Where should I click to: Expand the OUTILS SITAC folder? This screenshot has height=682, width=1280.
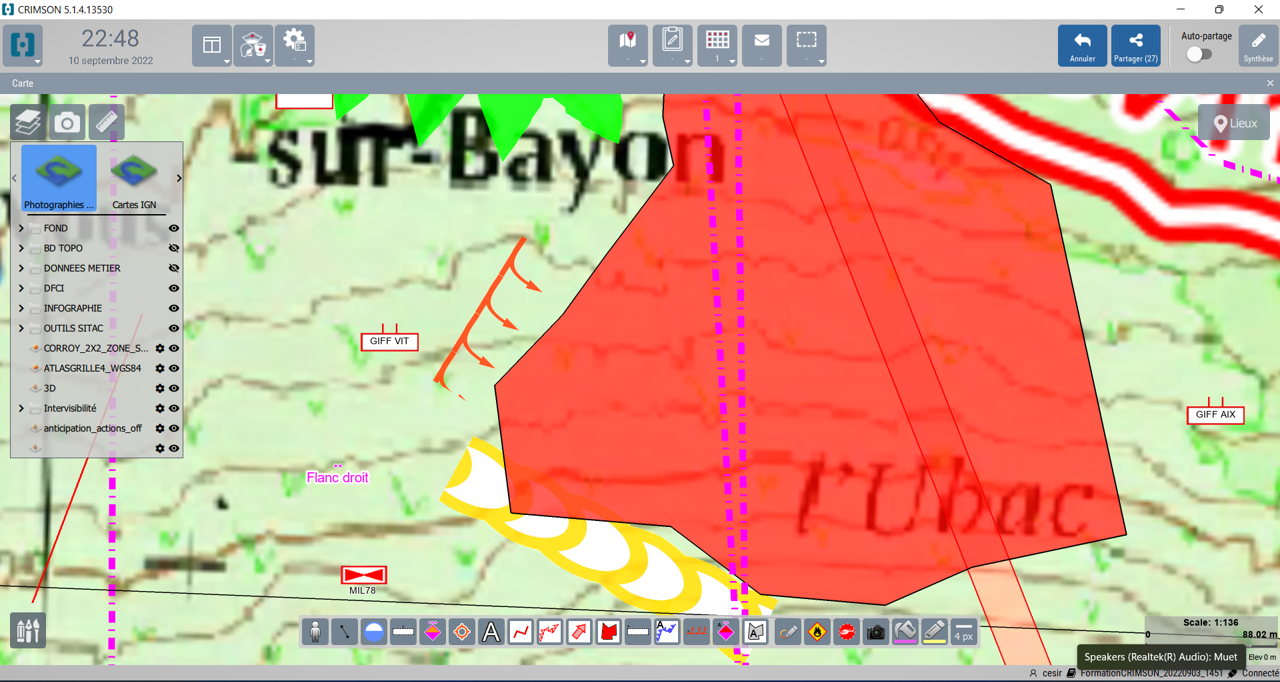21,328
